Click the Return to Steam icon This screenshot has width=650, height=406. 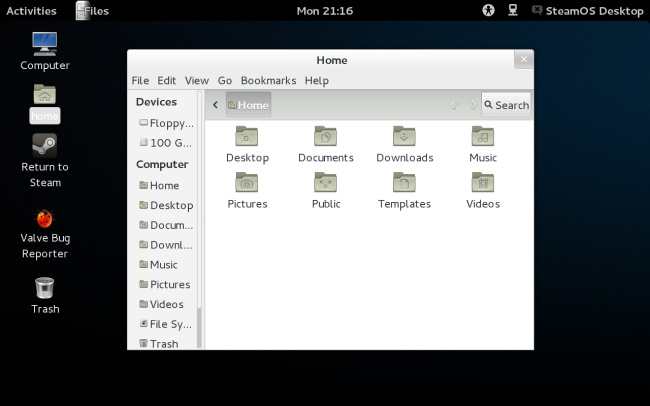pos(45,146)
